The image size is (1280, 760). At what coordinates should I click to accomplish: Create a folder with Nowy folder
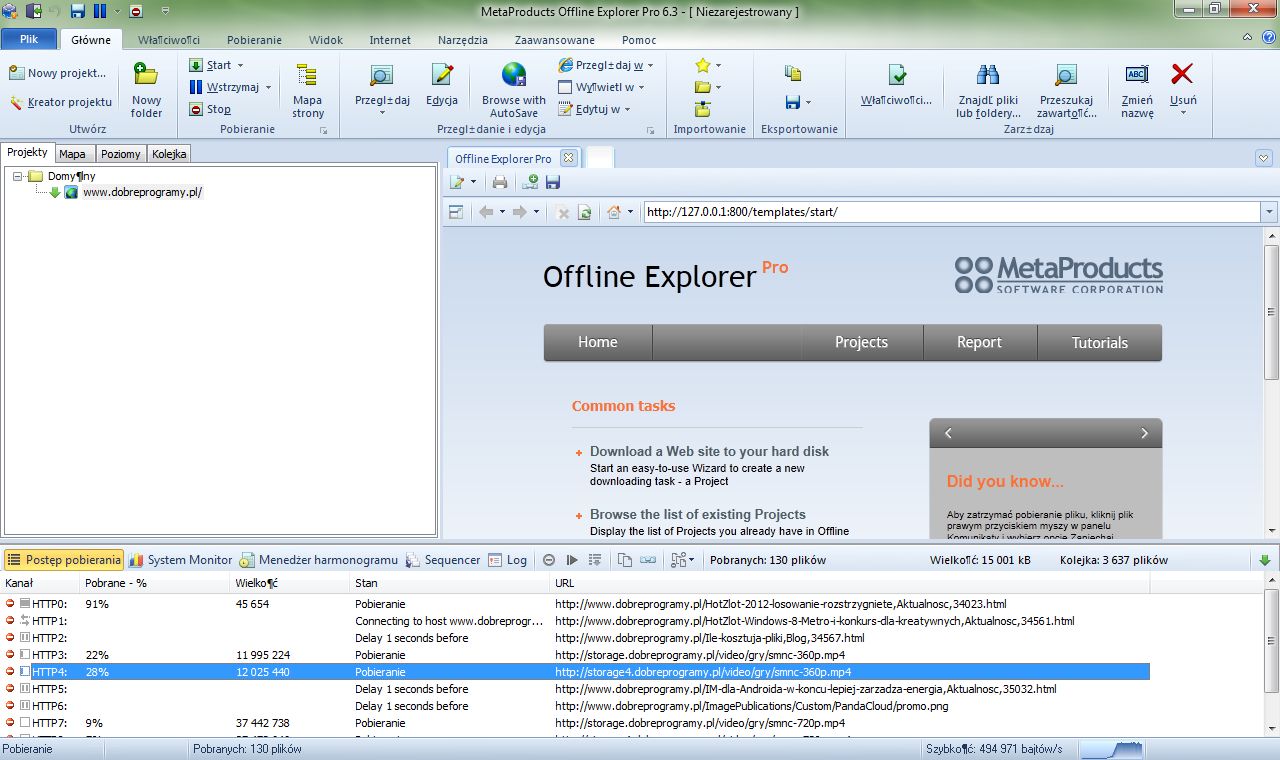click(x=146, y=91)
